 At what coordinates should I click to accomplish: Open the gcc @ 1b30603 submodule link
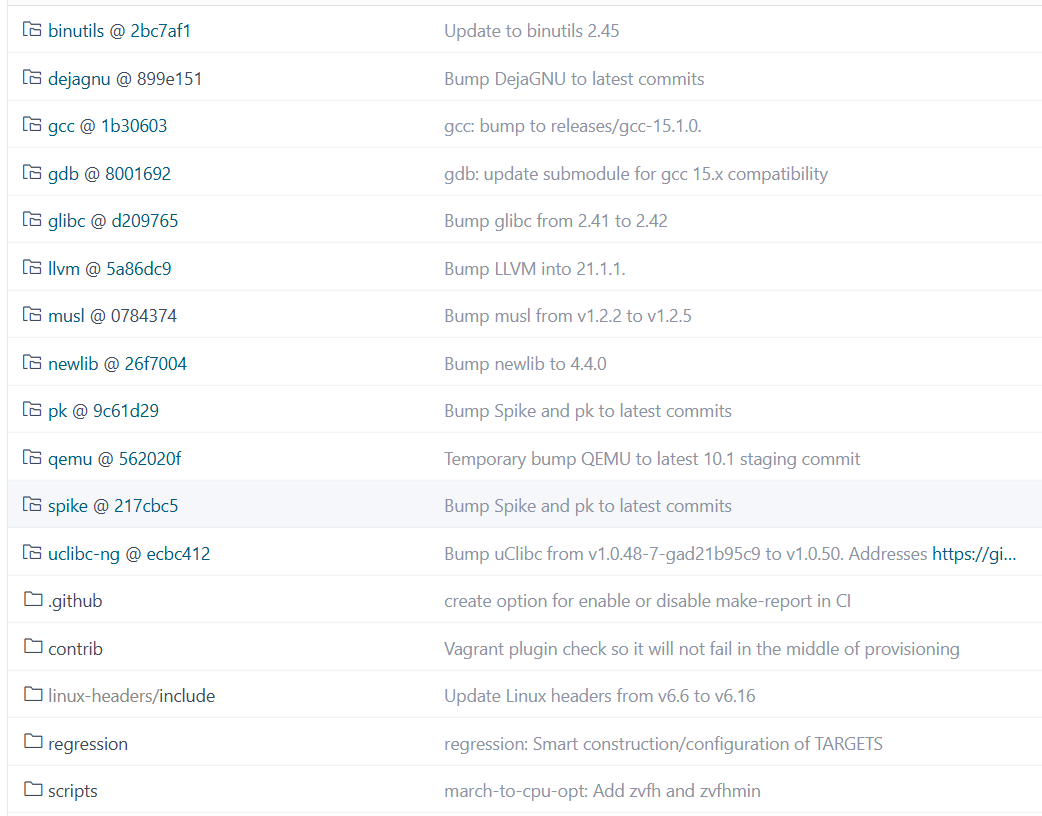coord(108,126)
